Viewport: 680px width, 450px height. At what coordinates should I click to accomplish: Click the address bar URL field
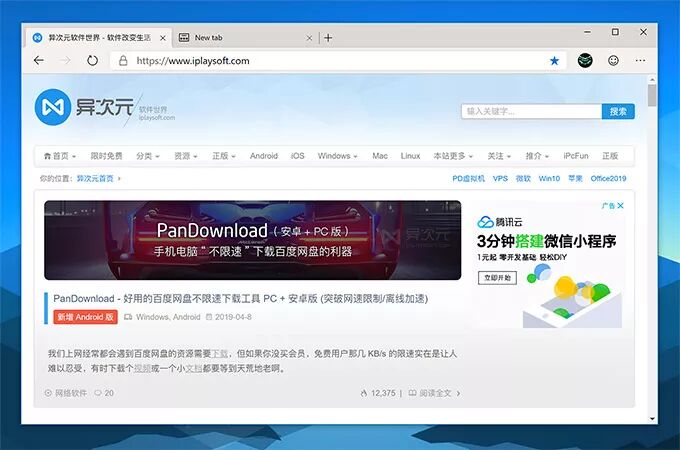tap(338, 61)
